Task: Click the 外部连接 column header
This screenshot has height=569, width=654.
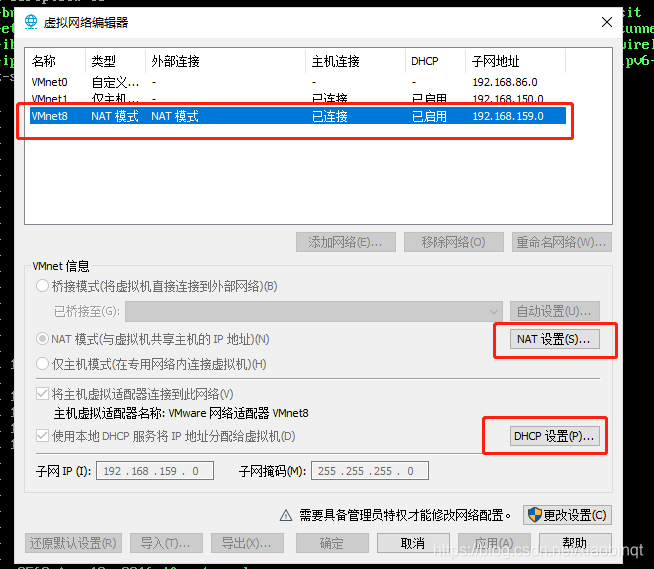Action: (x=225, y=61)
